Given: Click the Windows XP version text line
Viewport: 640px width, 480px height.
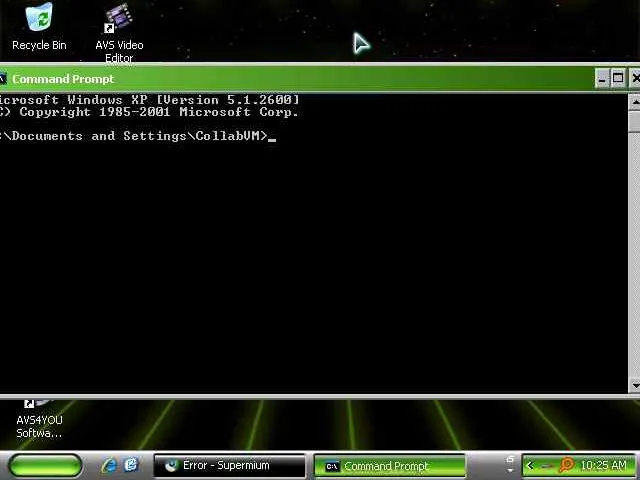Looking at the screenshot, I should [x=149, y=100].
